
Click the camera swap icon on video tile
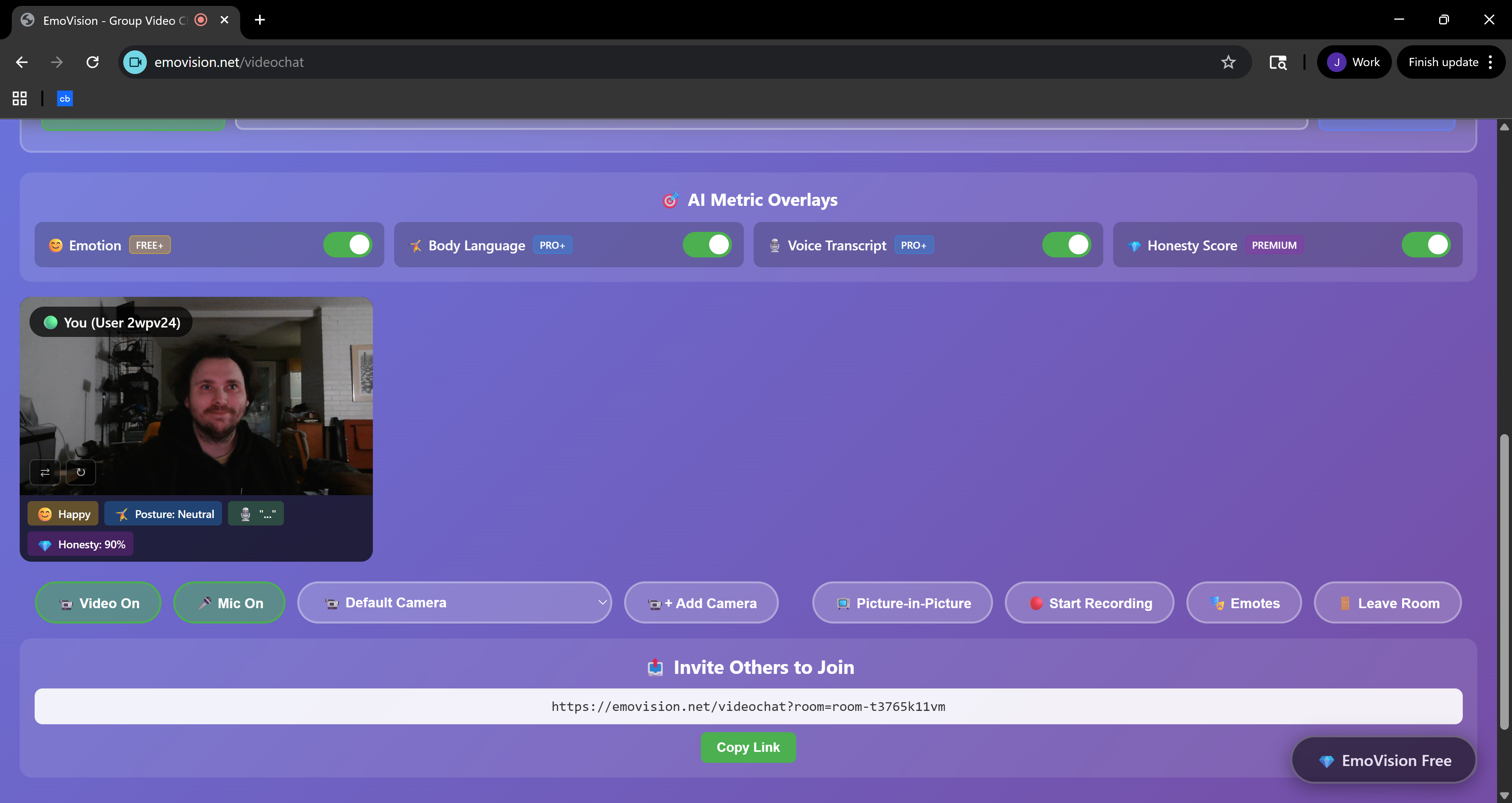click(44, 472)
